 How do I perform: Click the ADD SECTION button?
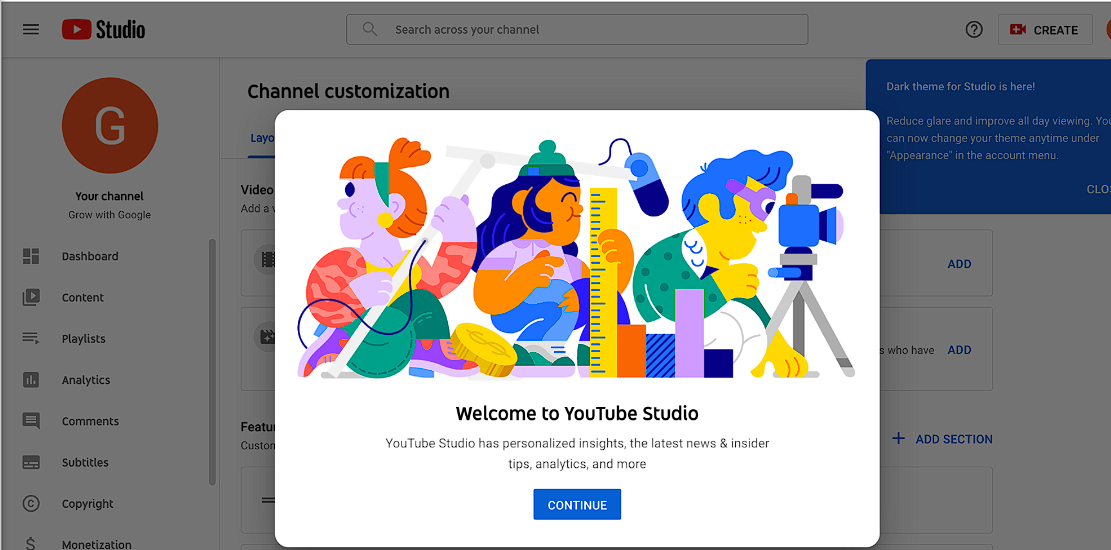click(x=942, y=439)
